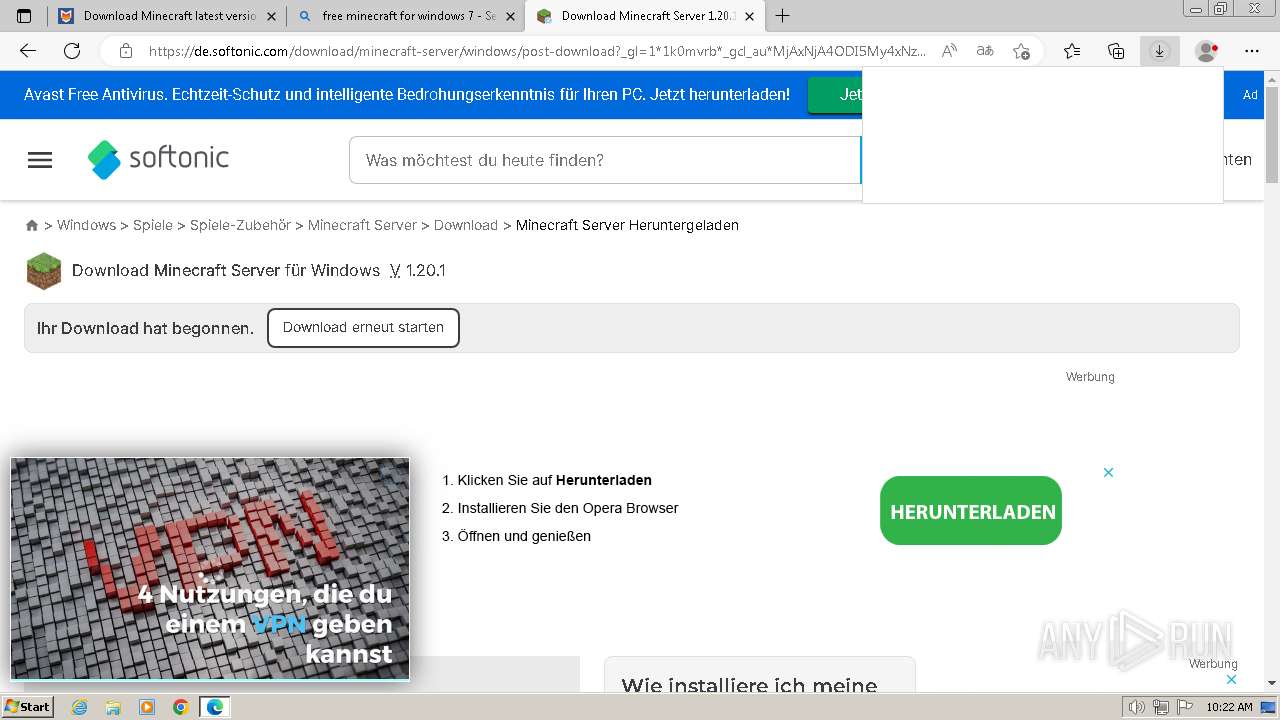
Task: Close the 'free minecraft for windows 7' tab
Action: coord(511,16)
